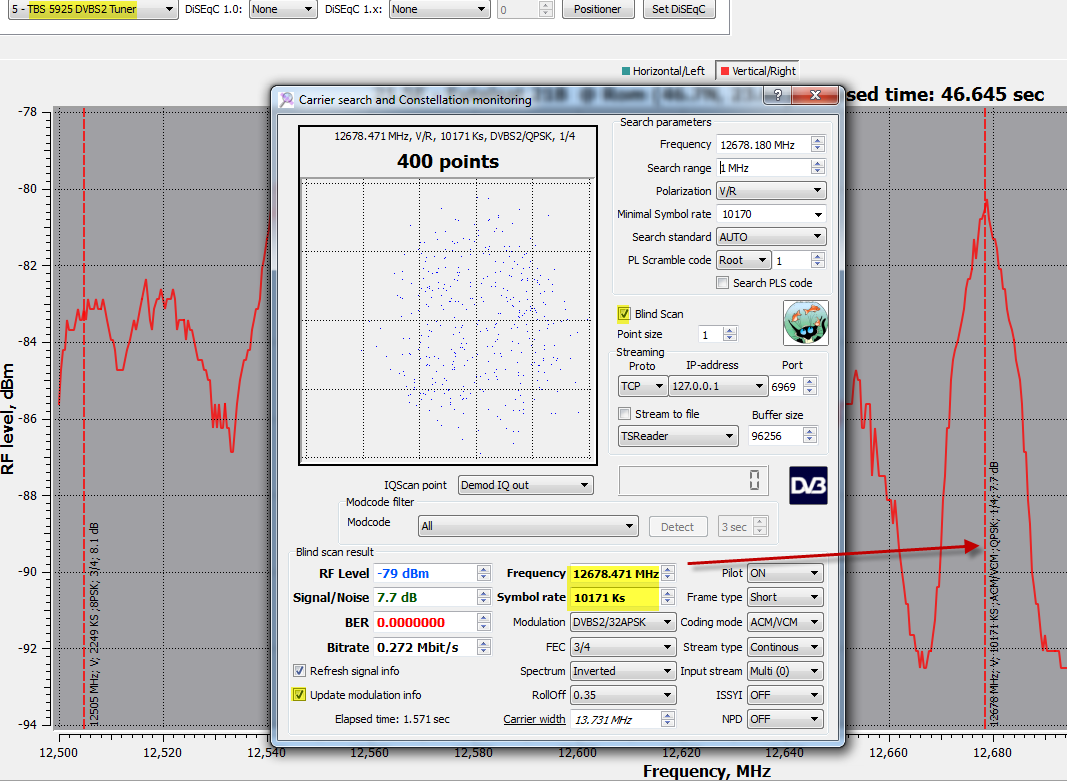Screen dimensions: 1067x781
Task: Open streaming Proto TCP dropdown
Action: [x=642, y=386]
